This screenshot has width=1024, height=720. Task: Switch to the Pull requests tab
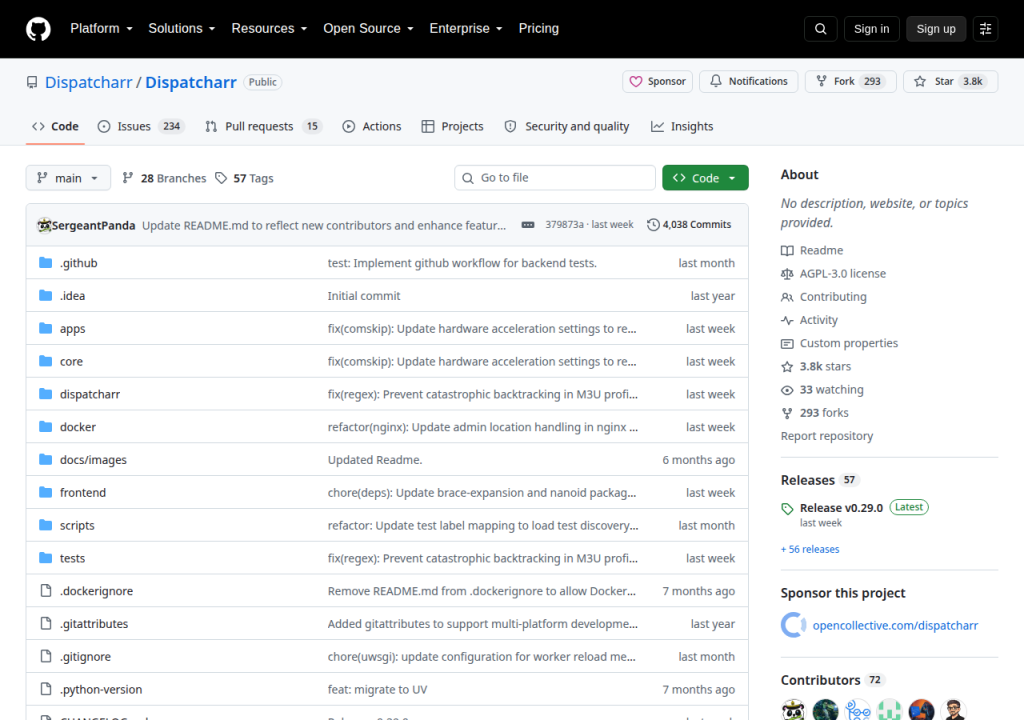(x=264, y=126)
